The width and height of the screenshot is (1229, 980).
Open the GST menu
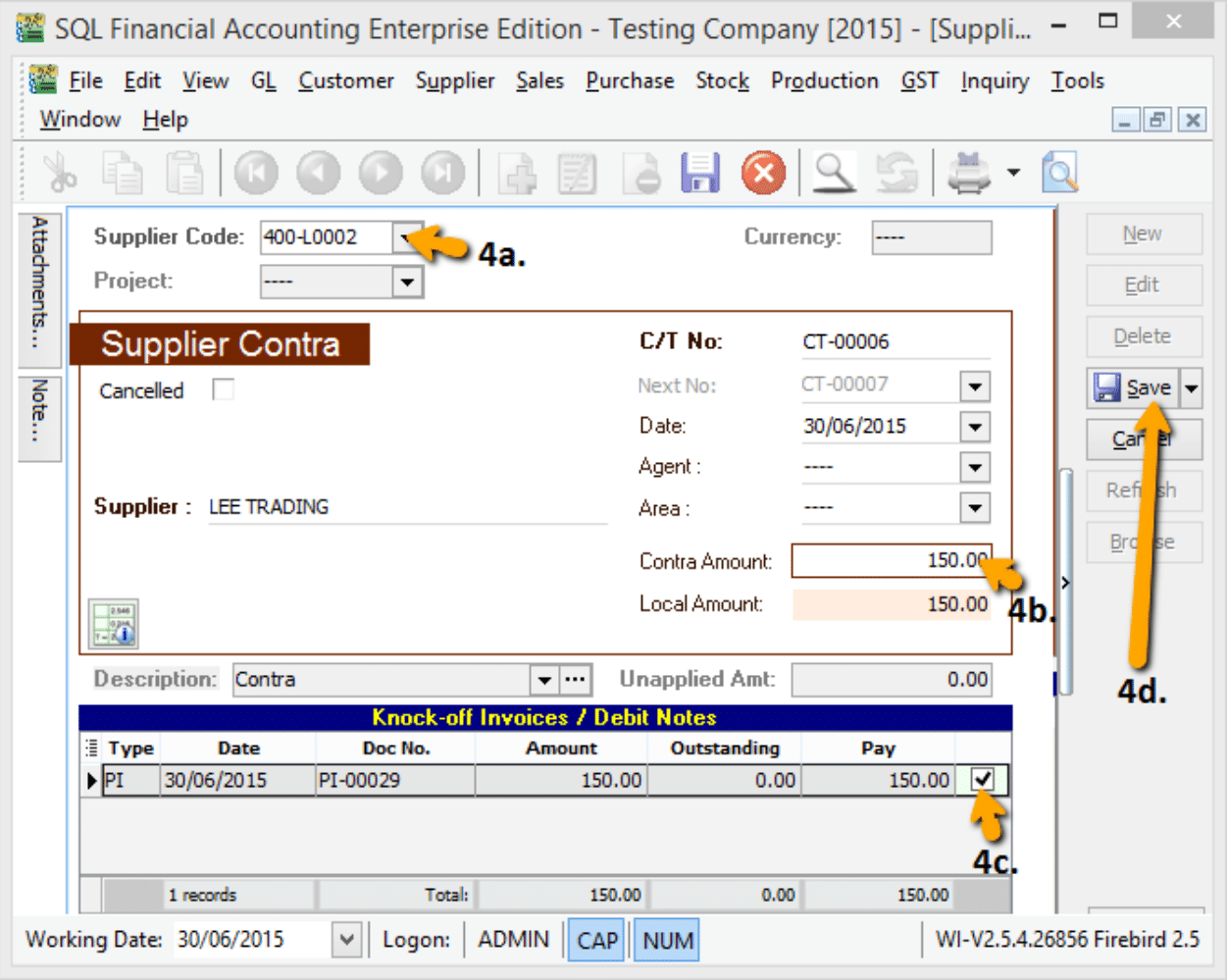coord(919,80)
